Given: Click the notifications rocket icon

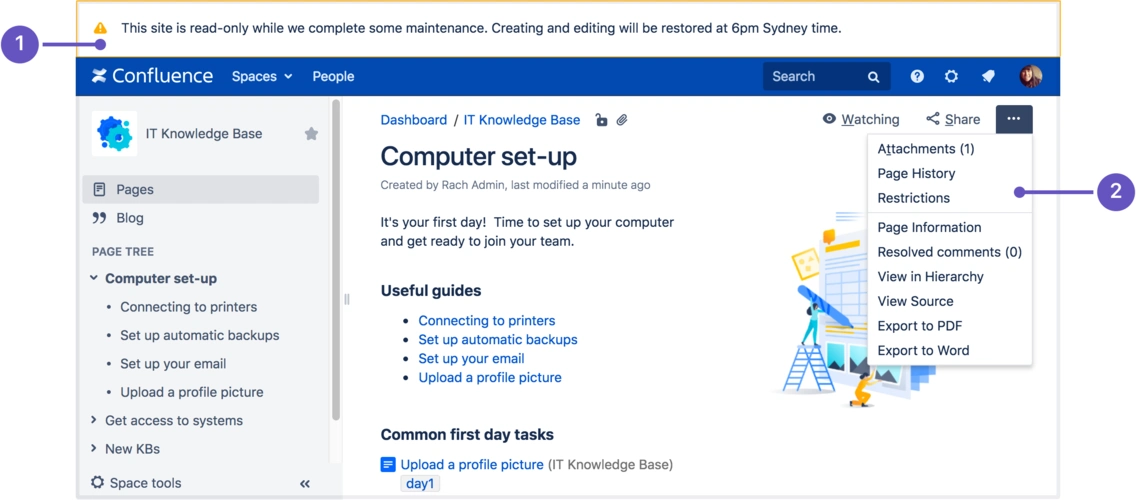Looking at the screenshot, I should coord(988,76).
